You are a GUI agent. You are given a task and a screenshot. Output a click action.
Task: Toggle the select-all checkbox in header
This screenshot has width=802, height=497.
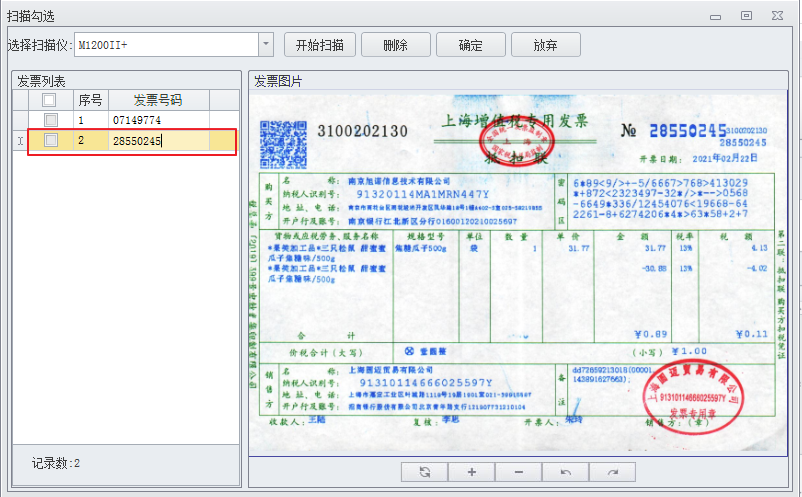(x=49, y=100)
